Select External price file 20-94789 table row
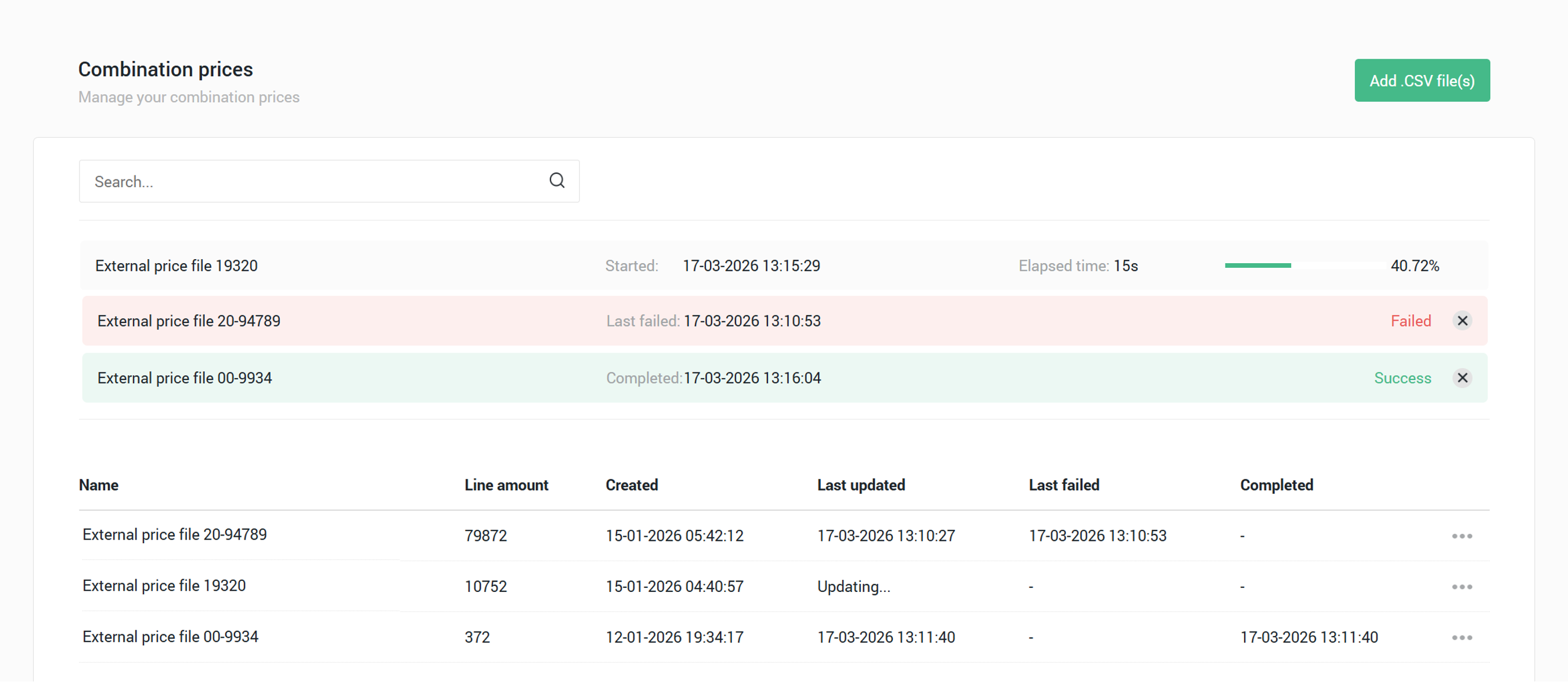The width and height of the screenshot is (1568, 682). coord(175,534)
